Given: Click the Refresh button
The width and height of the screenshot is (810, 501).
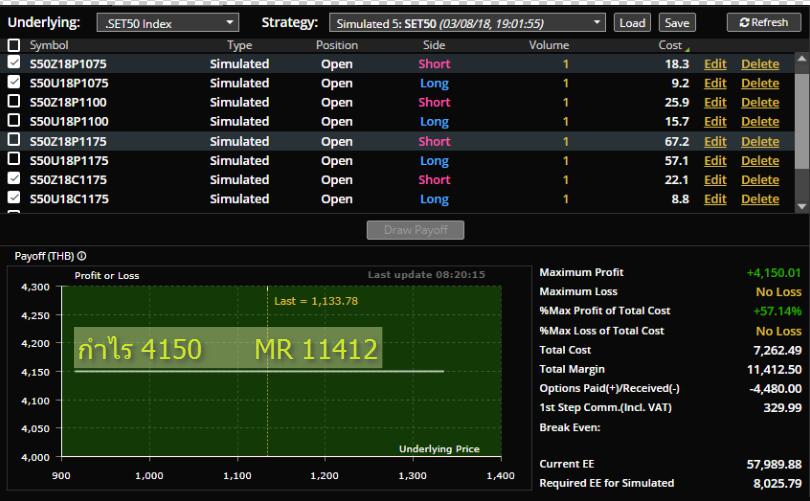Looking at the screenshot, I should click(764, 23).
